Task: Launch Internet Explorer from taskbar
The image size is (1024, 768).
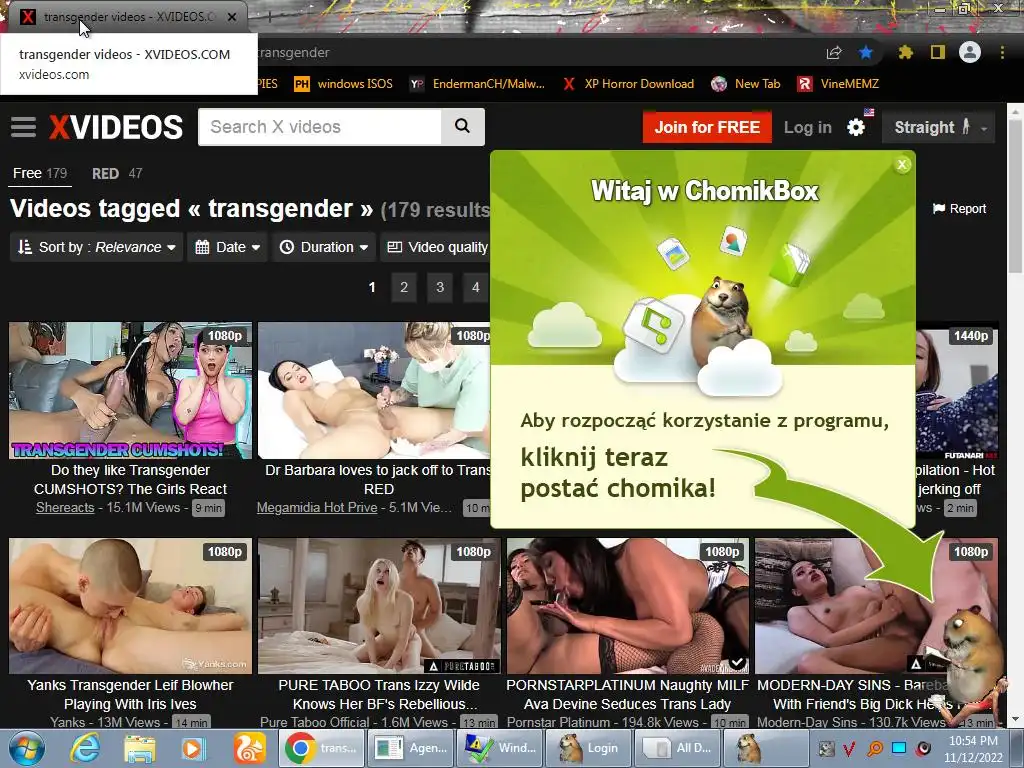Action: (x=86, y=748)
